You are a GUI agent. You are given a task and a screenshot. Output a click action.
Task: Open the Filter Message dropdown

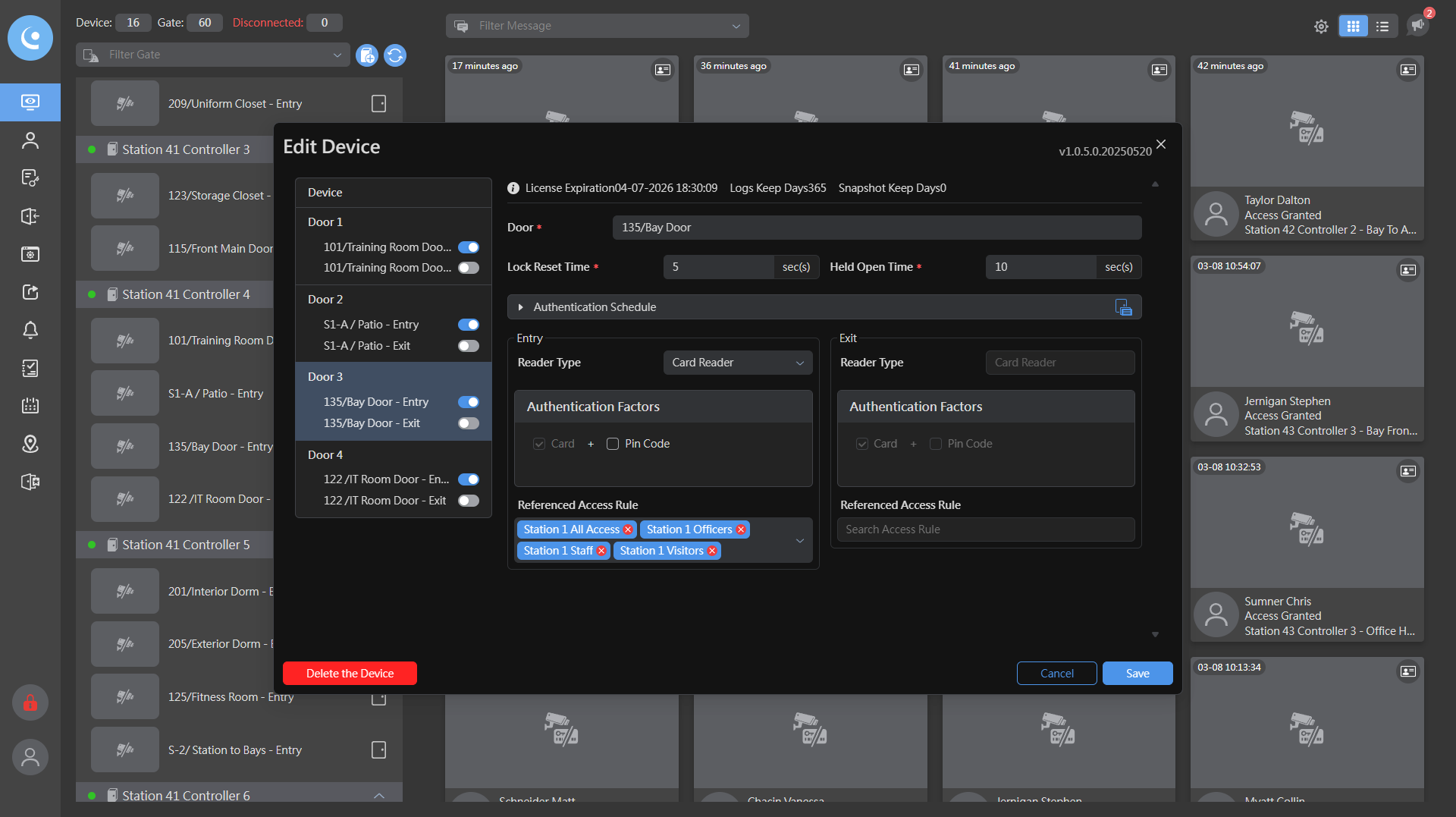[598, 26]
